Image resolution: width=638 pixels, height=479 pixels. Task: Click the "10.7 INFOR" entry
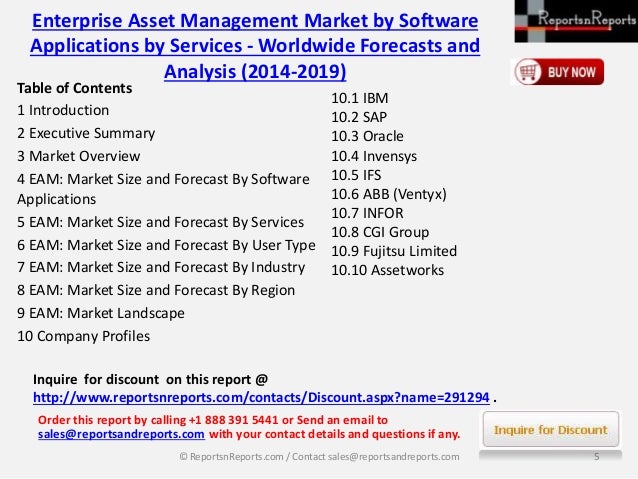(367, 213)
